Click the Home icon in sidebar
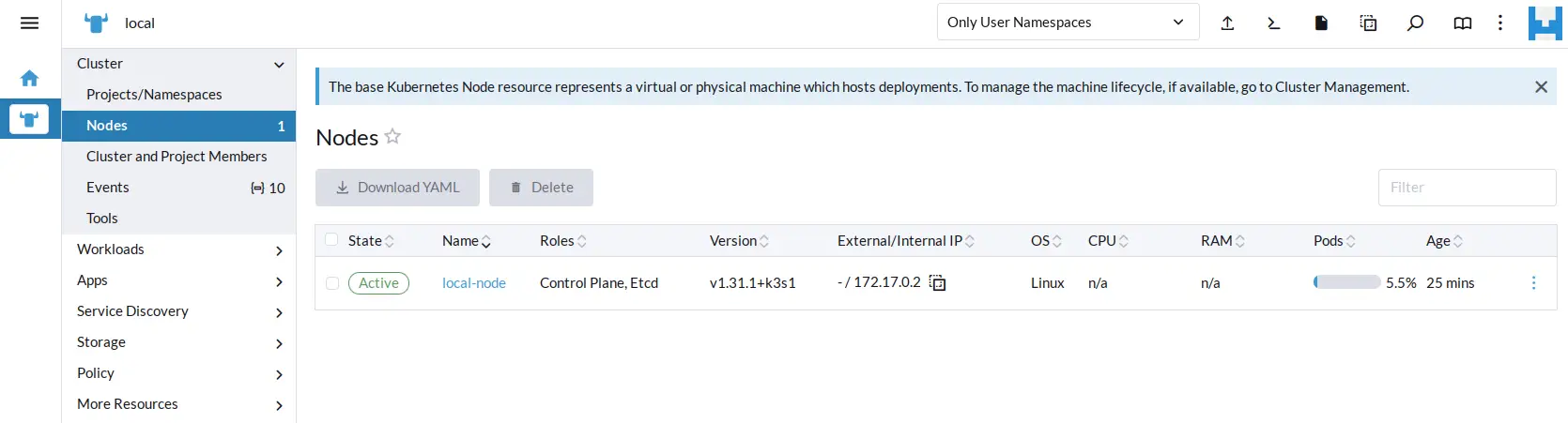This screenshot has width=1568, height=423. pos(30,79)
